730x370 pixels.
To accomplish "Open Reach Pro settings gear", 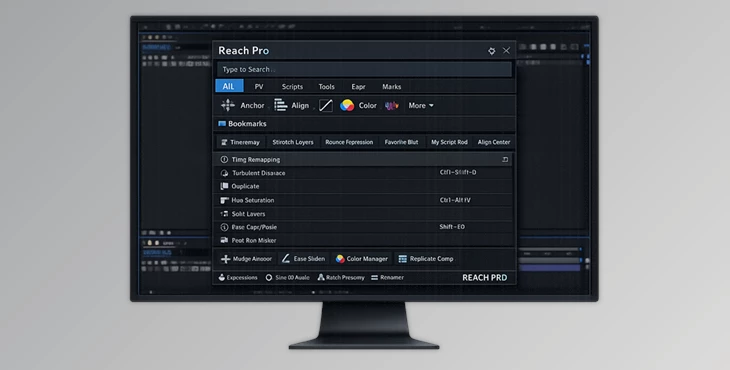I will click(491, 51).
